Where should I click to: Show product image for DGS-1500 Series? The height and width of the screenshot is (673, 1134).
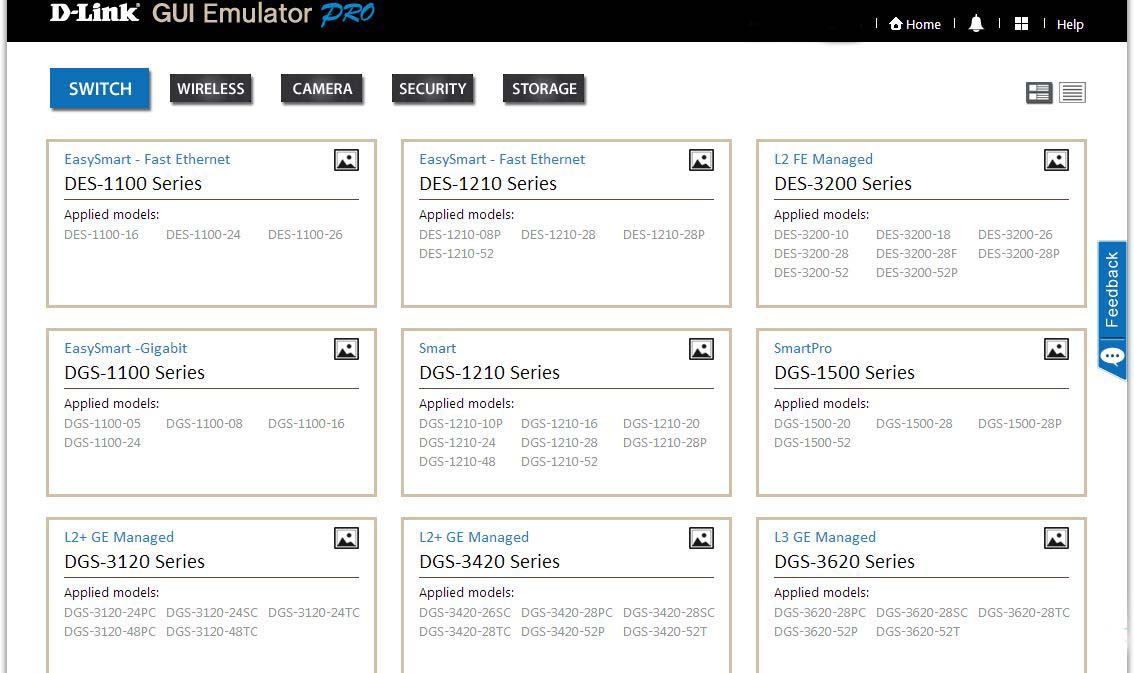tap(1056, 349)
